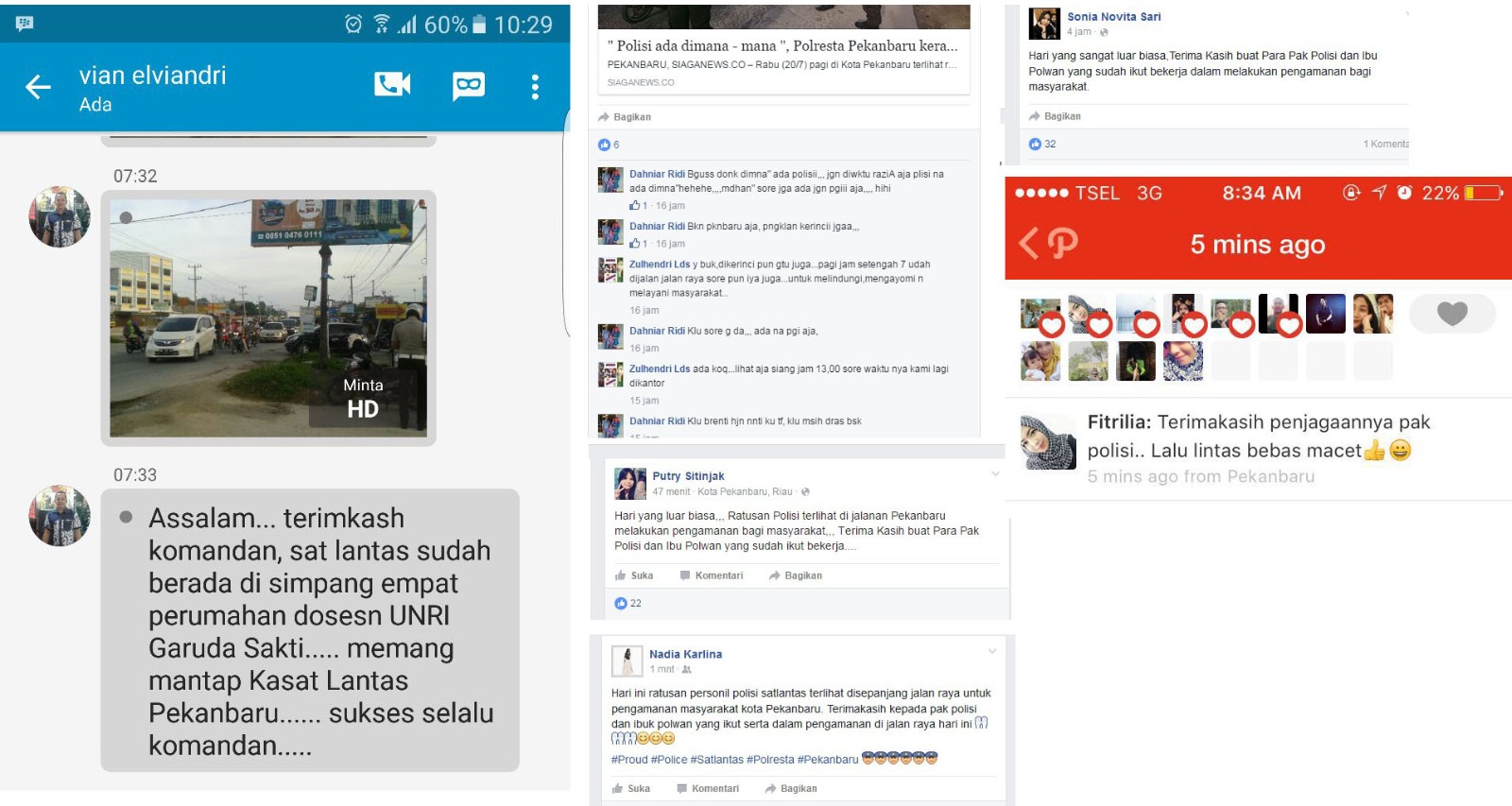Image resolution: width=1512 pixels, height=806 pixels.
Task: Click thumbs-up like count on Putry's post
Action: pos(628,603)
